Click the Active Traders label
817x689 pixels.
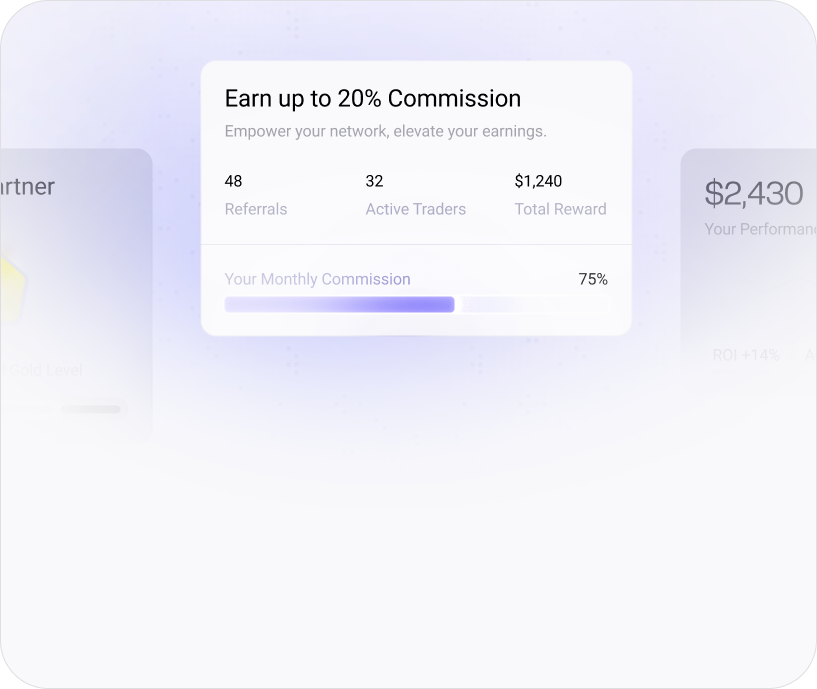tap(415, 209)
